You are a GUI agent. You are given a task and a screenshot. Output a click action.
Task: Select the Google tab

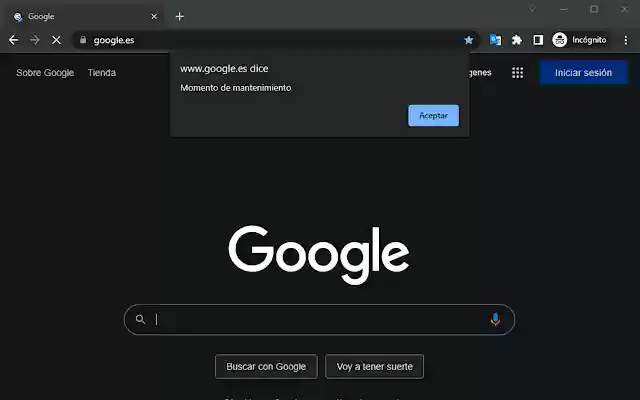(x=84, y=16)
